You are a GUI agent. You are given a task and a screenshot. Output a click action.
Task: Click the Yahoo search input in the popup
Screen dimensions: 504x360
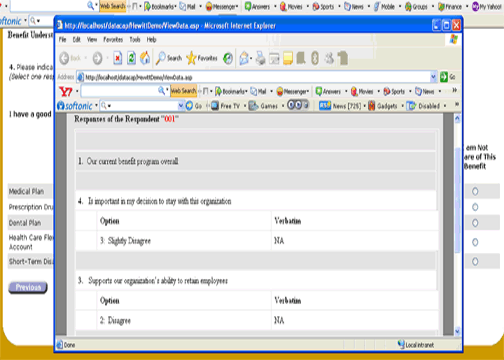(120, 91)
